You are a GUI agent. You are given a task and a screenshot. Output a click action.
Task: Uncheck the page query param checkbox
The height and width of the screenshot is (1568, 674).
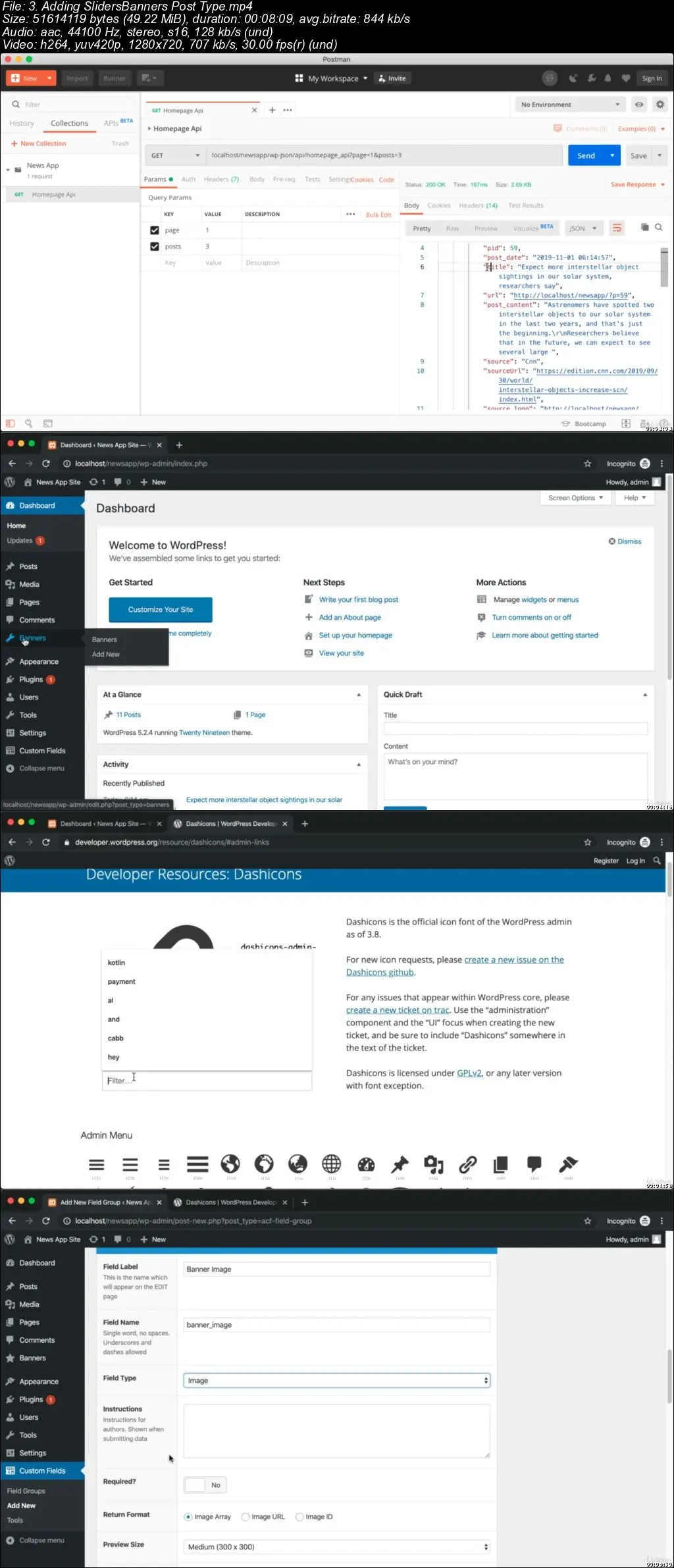[155, 230]
